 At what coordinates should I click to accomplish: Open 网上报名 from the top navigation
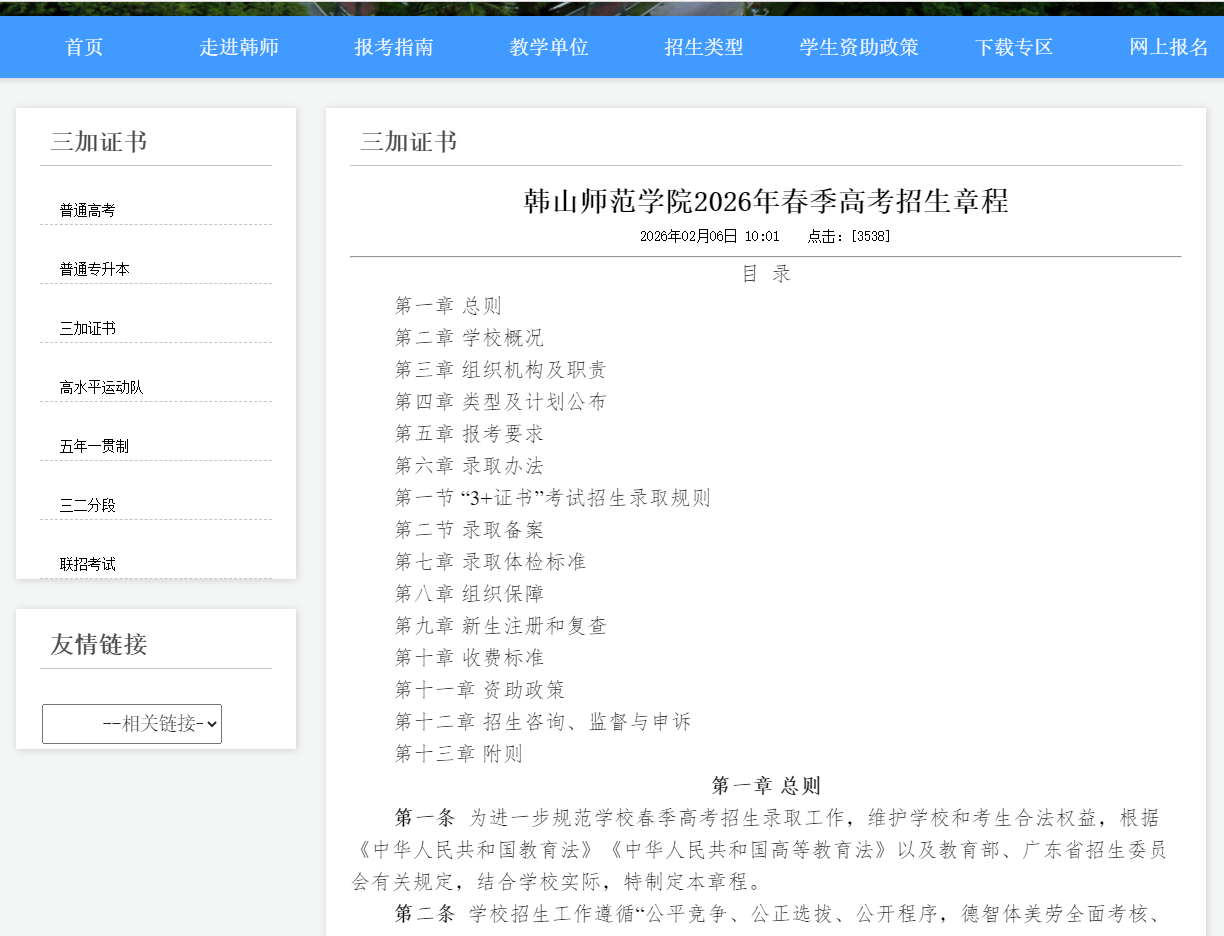1168,46
